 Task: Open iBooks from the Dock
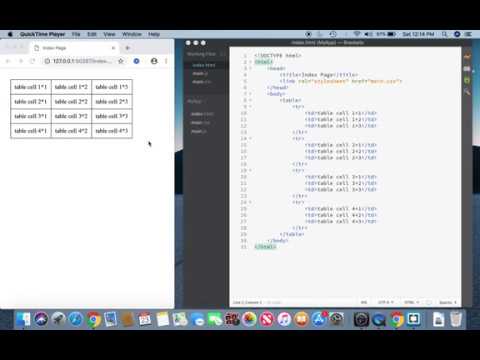point(301,319)
